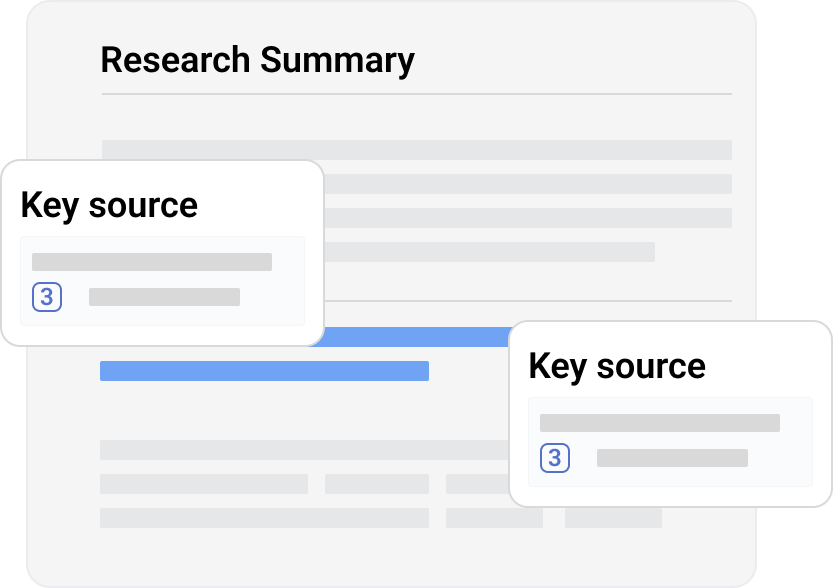This screenshot has width=833, height=588.
Task: Click the middle gray chip in second-to-last row
Action: [377, 484]
